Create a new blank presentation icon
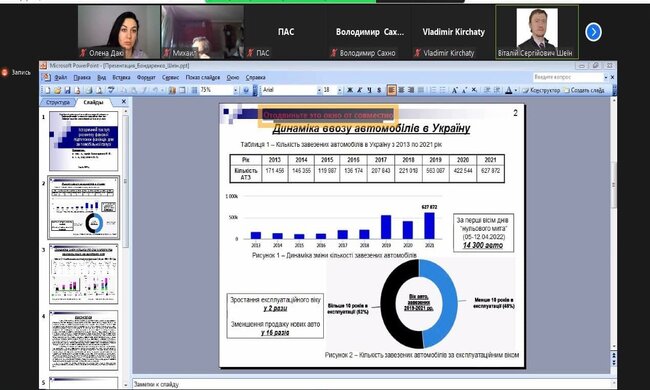The height and width of the screenshot is (390, 650). pos(47,90)
